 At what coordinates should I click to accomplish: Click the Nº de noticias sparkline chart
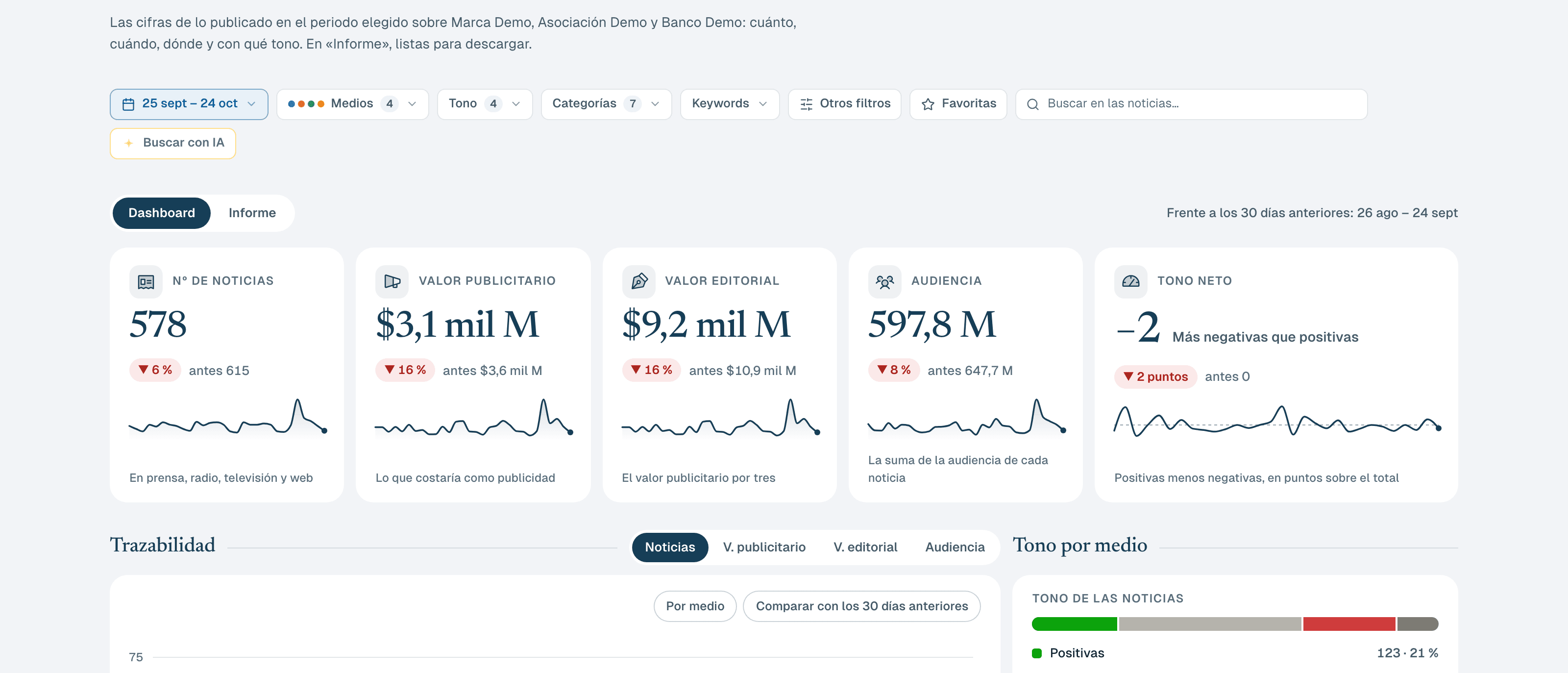(228, 418)
